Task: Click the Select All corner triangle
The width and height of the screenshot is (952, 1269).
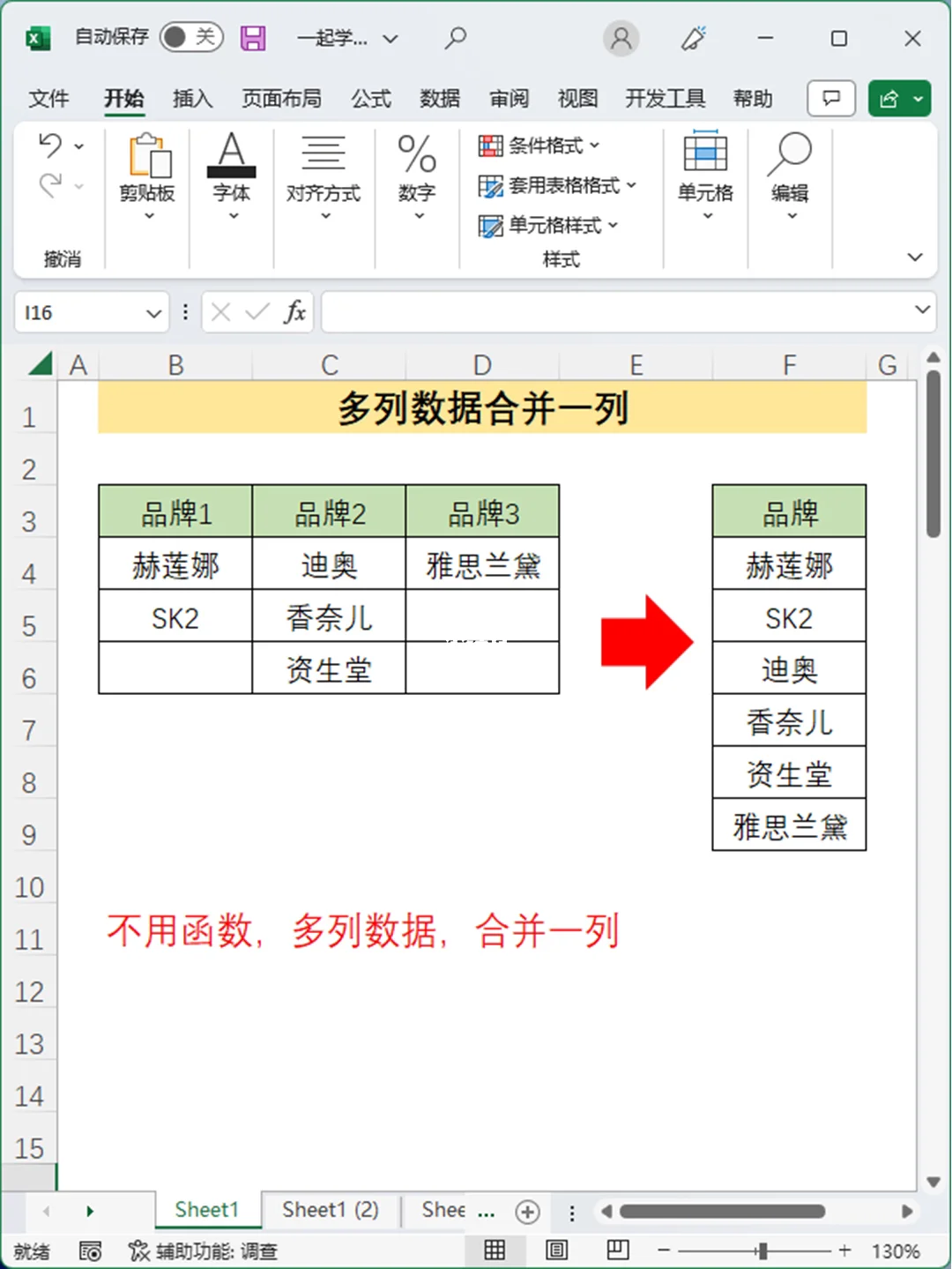Action: coord(40,362)
